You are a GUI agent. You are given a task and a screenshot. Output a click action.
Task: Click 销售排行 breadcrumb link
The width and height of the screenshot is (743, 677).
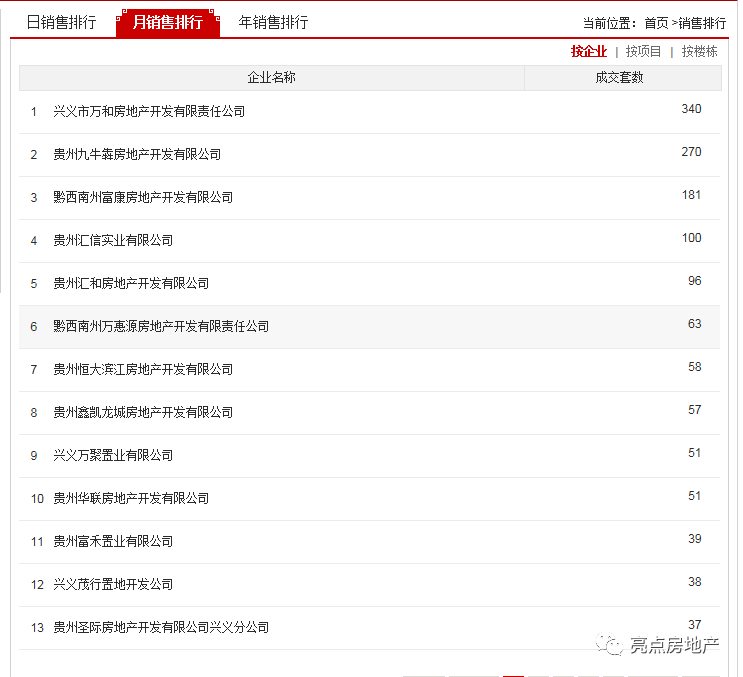[702, 23]
